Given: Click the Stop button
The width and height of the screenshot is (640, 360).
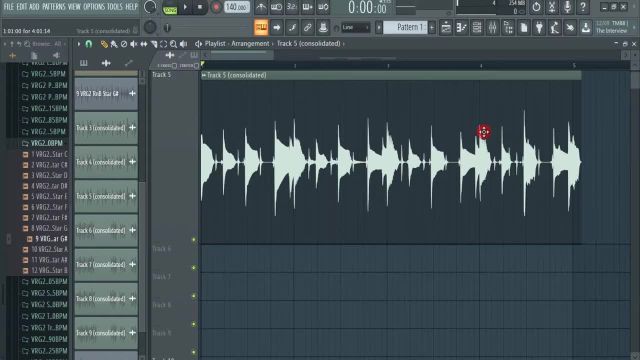Looking at the screenshot, I should point(200,7).
